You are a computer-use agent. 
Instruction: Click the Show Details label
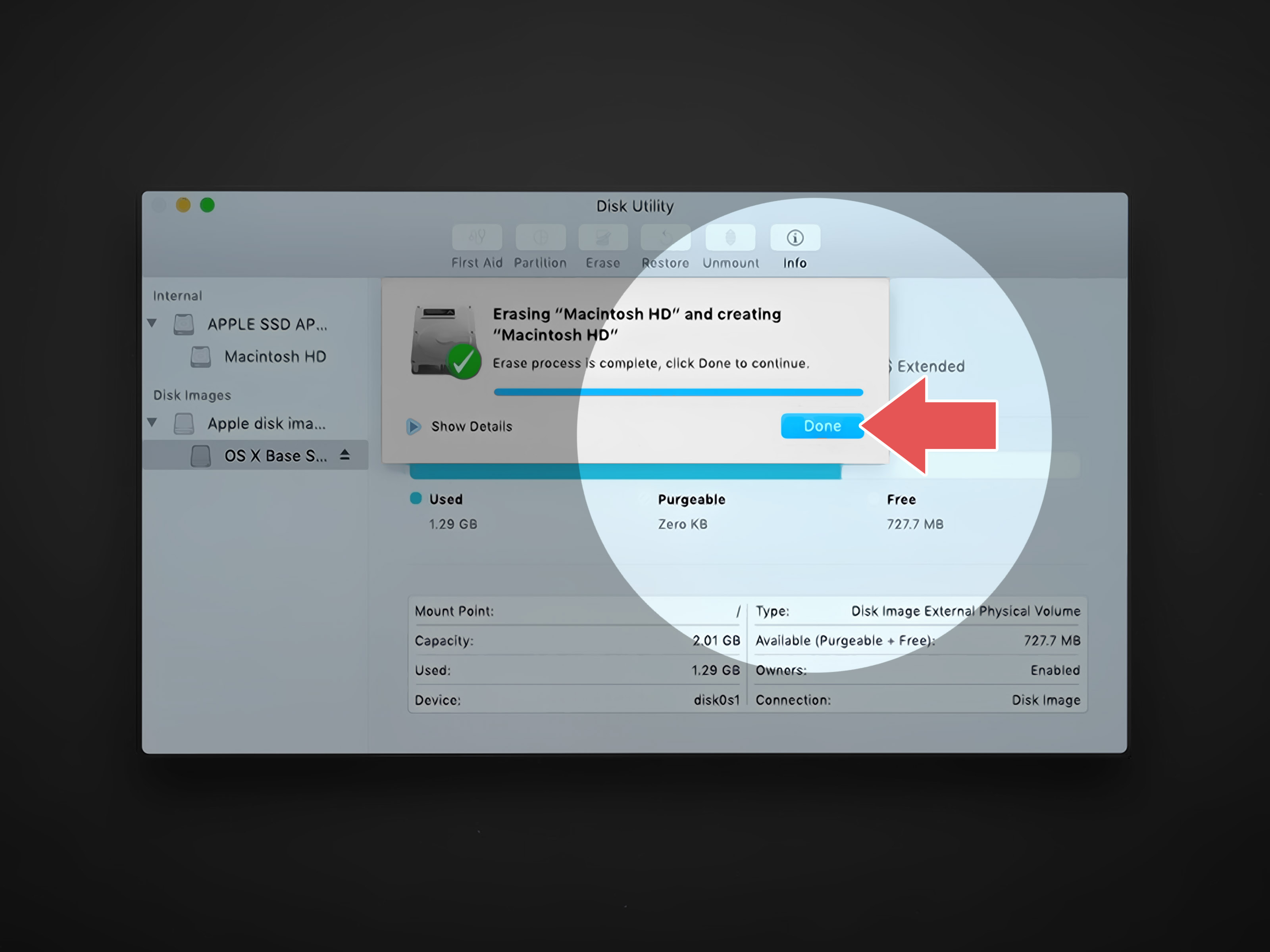[471, 426]
